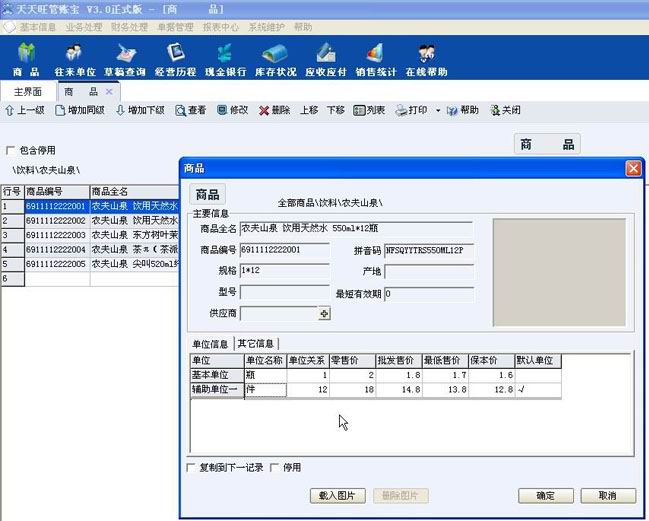Click 增加同级 toolbar button
This screenshot has width=649, height=521.
click(80, 110)
